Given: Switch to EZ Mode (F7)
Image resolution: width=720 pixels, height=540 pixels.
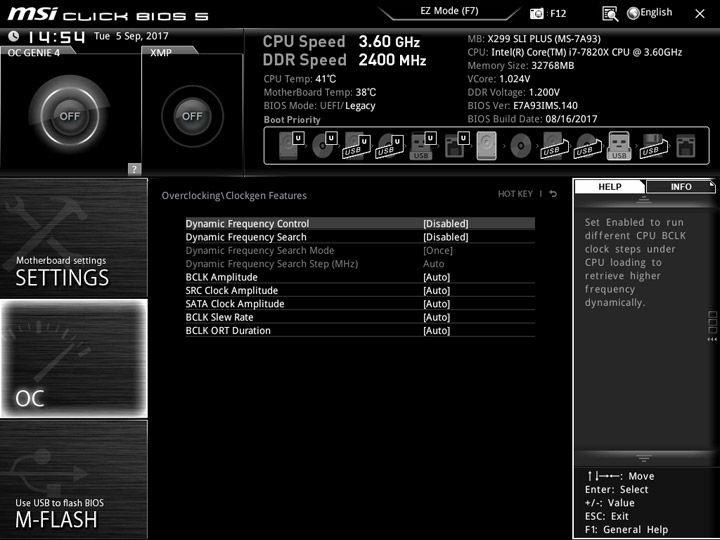Looking at the screenshot, I should (x=450, y=11).
